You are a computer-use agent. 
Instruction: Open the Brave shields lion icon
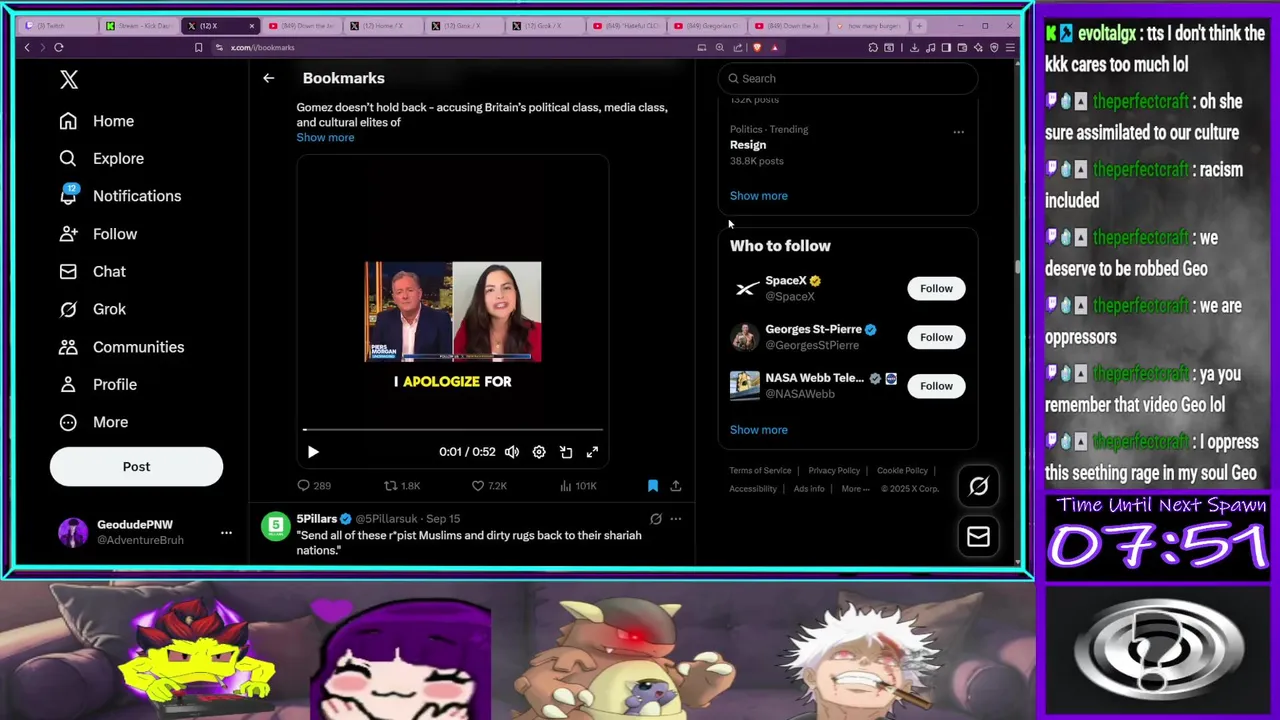coord(756,47)
